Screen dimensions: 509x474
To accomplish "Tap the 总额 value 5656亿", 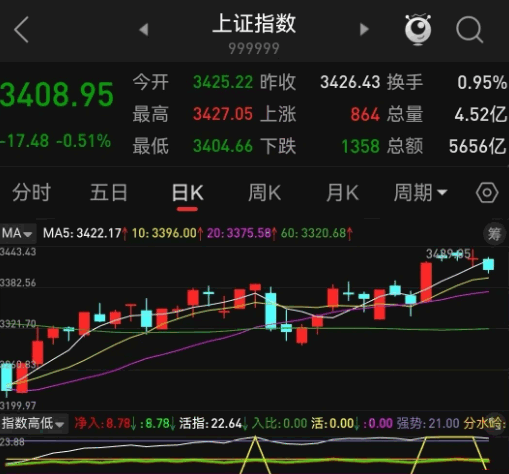I will [477, 146].
